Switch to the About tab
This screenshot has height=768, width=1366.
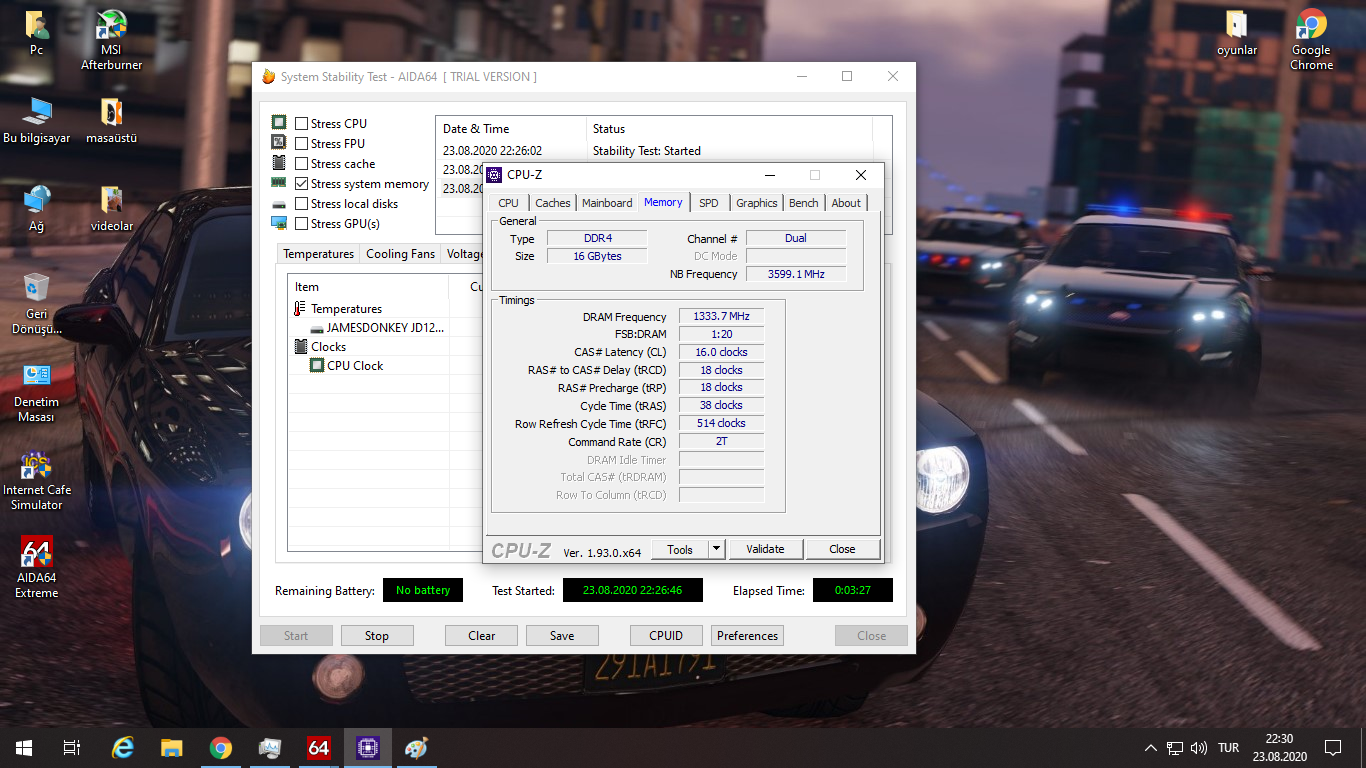point(846,203)
